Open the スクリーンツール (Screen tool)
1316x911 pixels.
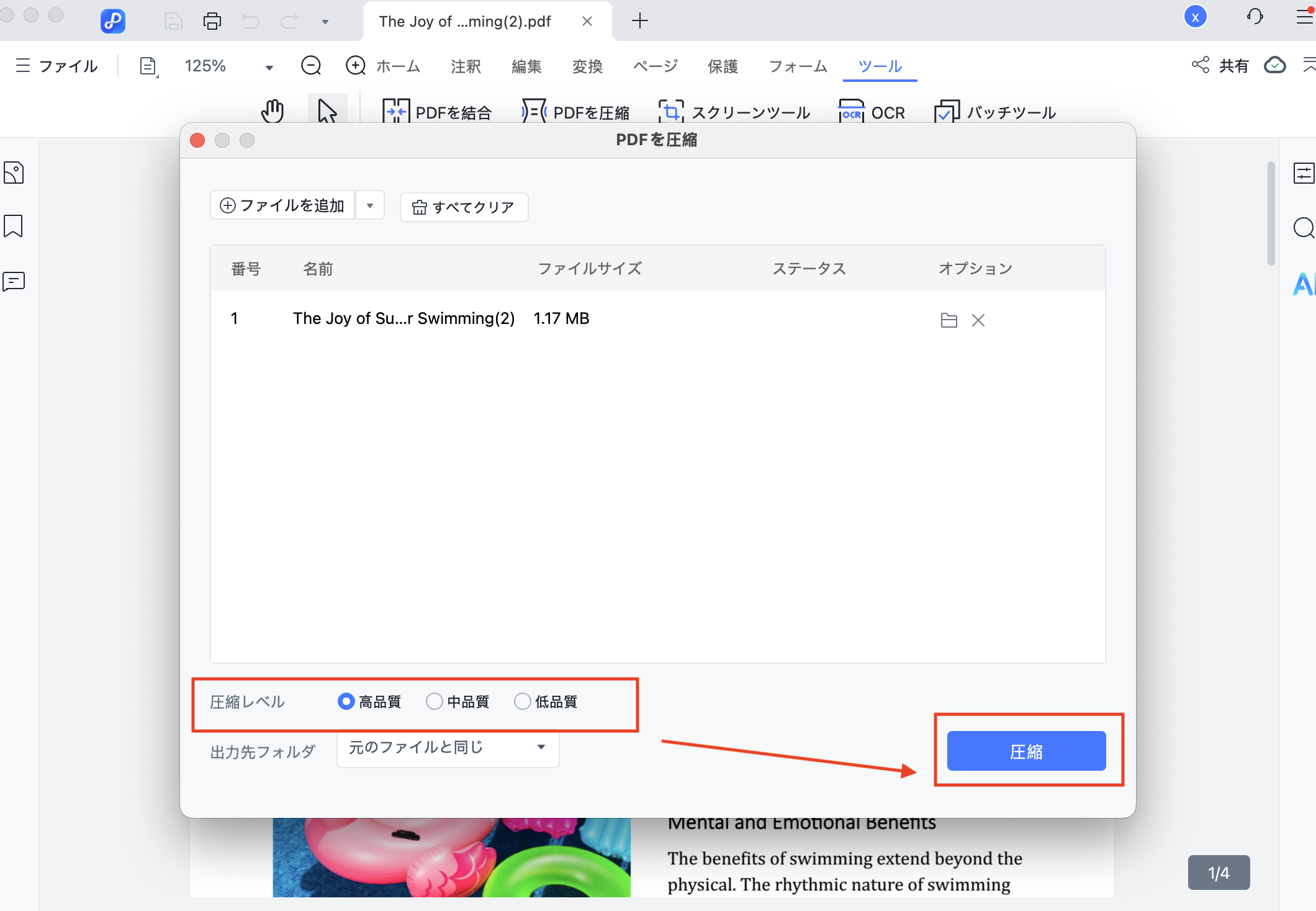click(x=736, y=112)
